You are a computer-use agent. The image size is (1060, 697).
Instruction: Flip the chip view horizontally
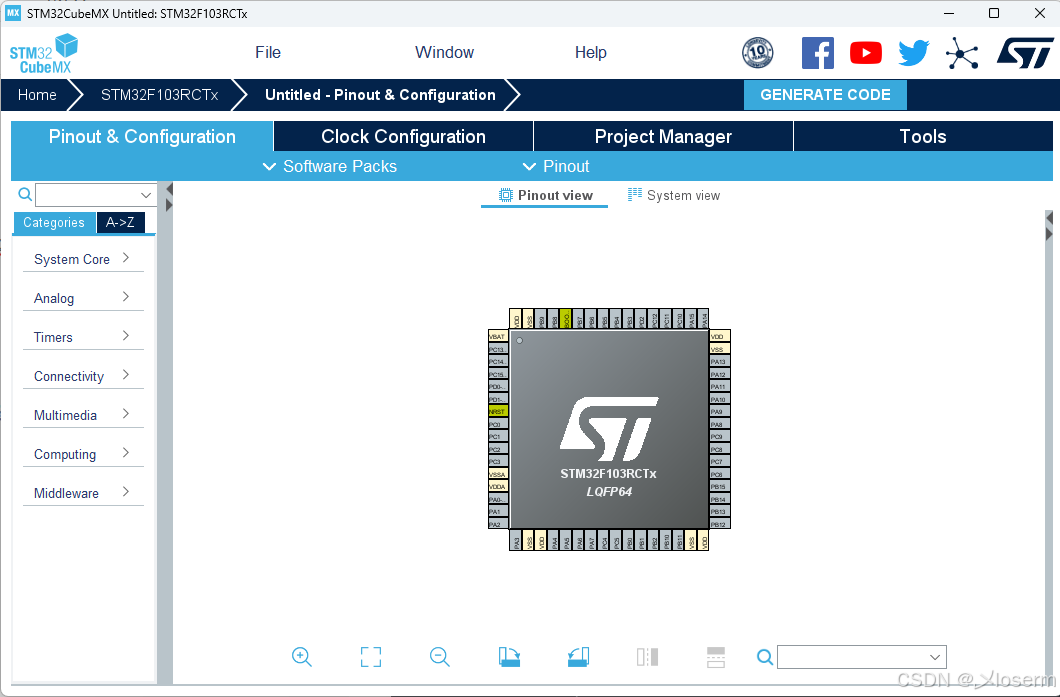[647, 656]
